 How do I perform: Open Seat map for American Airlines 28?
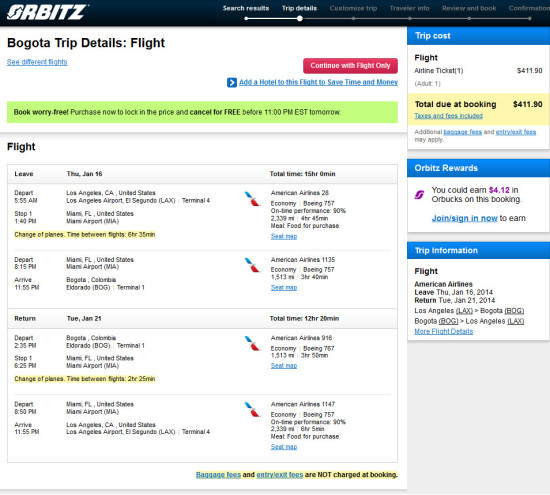[284, 236]
